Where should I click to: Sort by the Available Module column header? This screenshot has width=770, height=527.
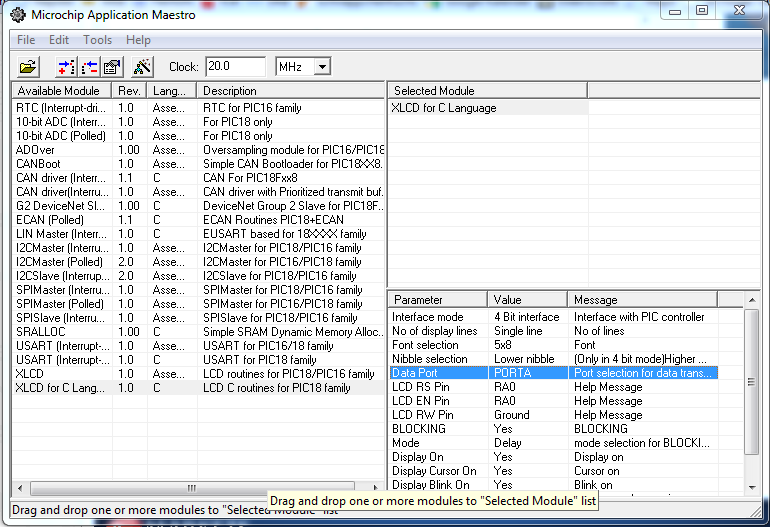(x=62, y=91)
